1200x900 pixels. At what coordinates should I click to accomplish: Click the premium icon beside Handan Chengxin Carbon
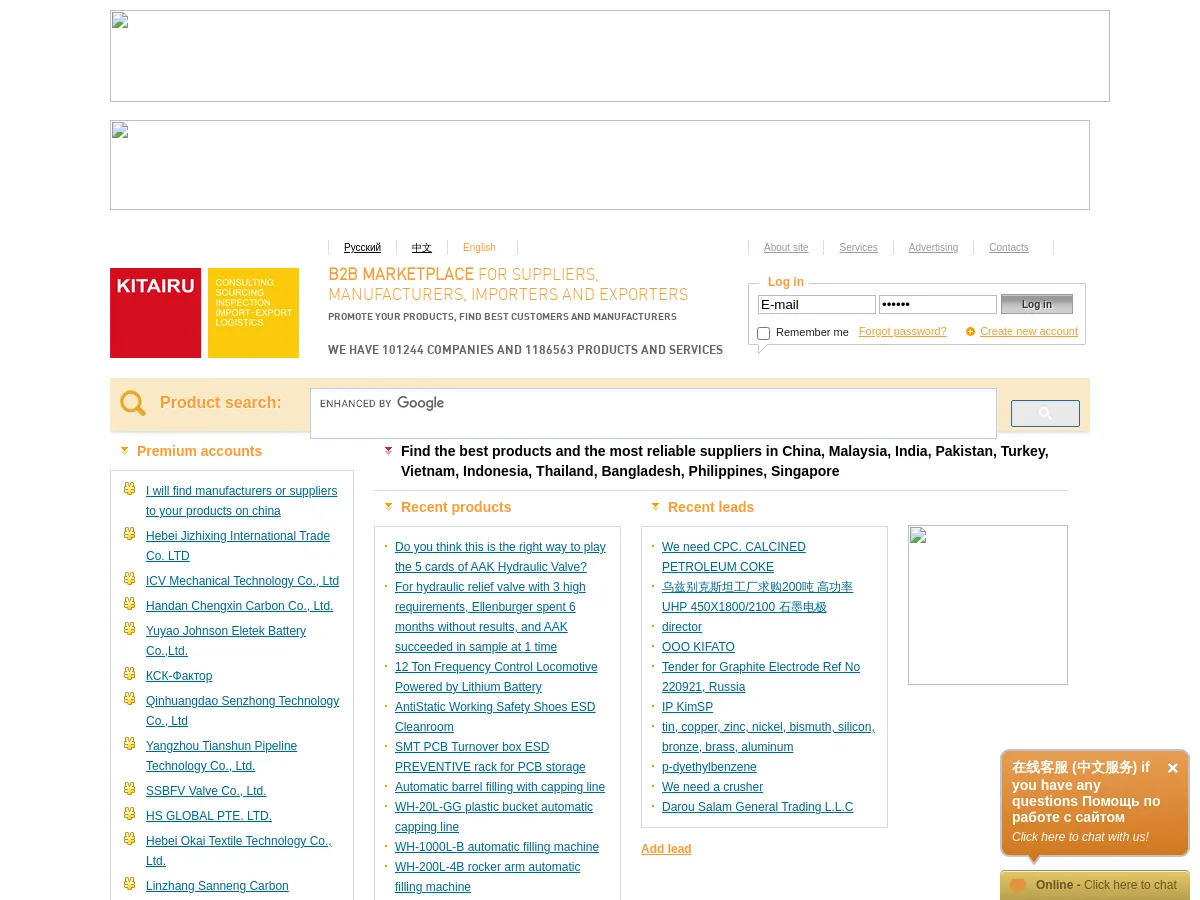tap(129, 604)
